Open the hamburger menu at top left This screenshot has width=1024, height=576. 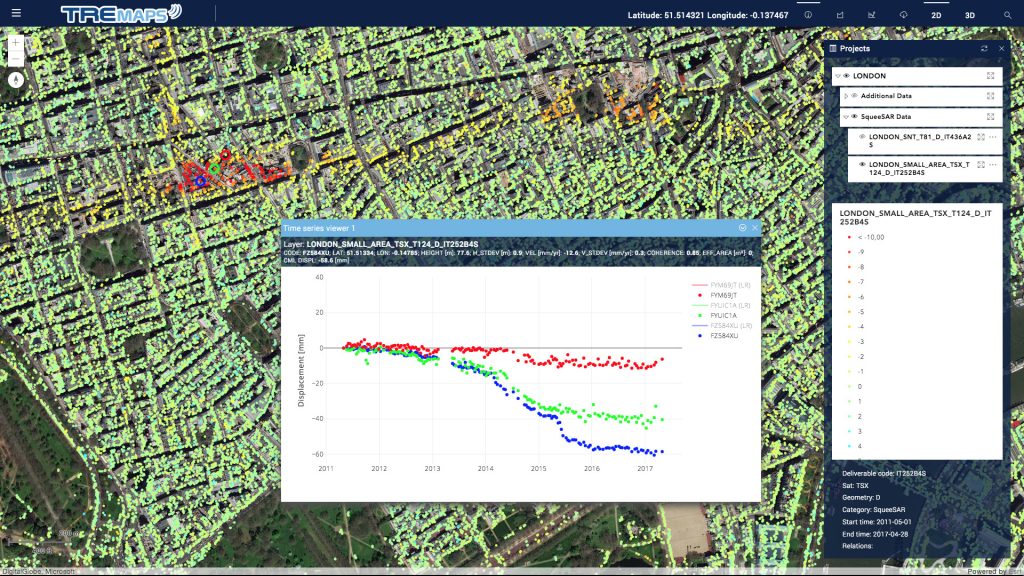coord(15,14)
